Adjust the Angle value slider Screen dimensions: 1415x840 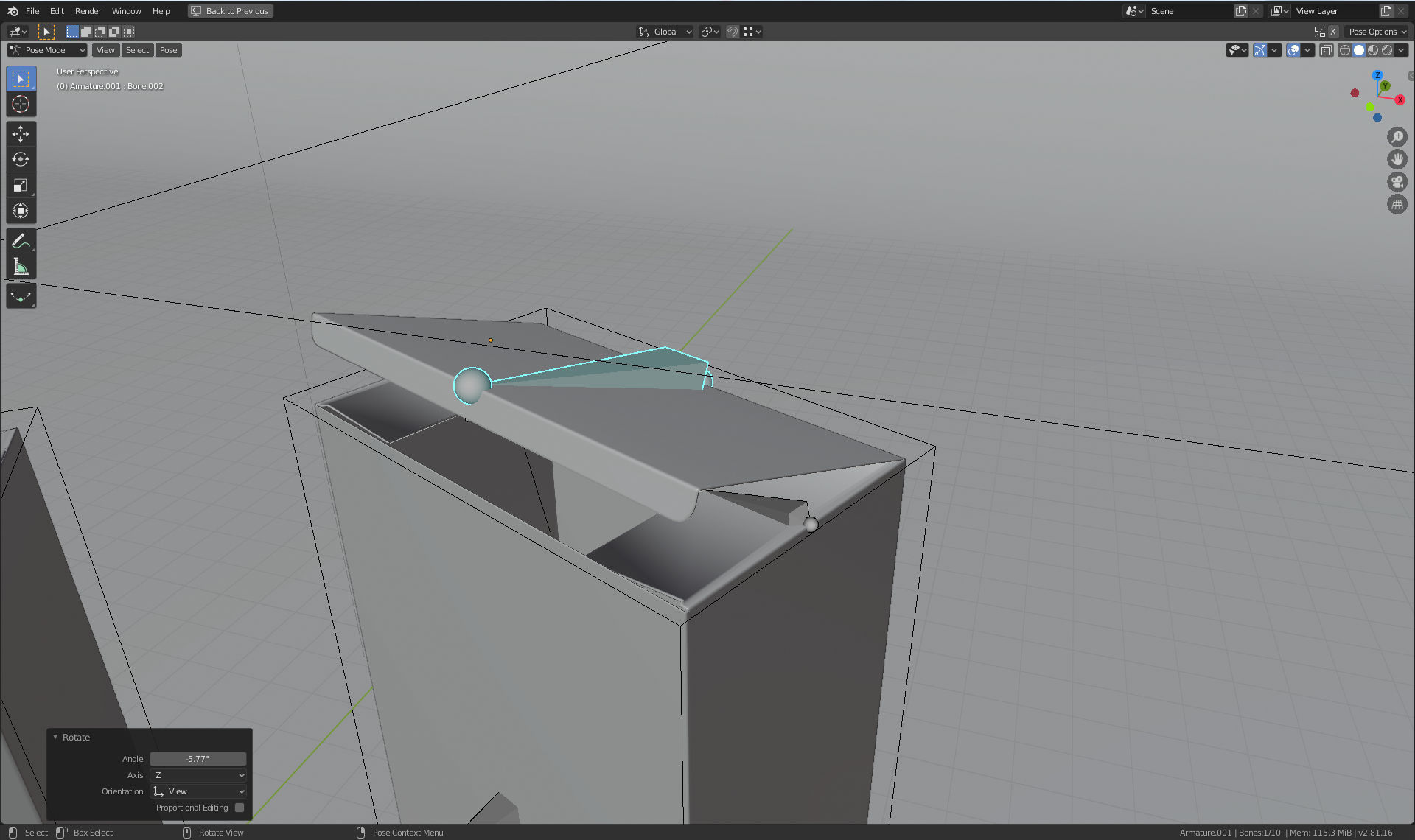pyautogui.click(x=198, y=759)
